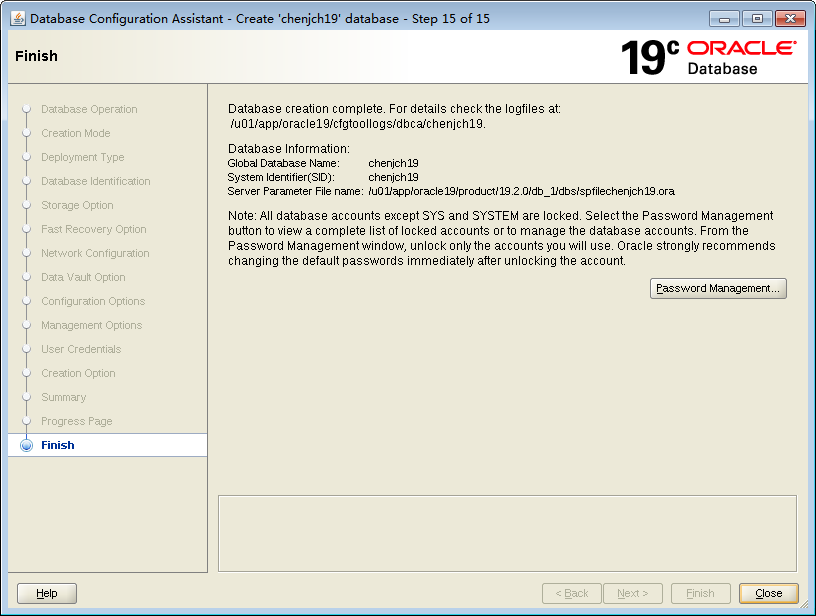Click the Progress Page step marker dot

pos(26,421)
